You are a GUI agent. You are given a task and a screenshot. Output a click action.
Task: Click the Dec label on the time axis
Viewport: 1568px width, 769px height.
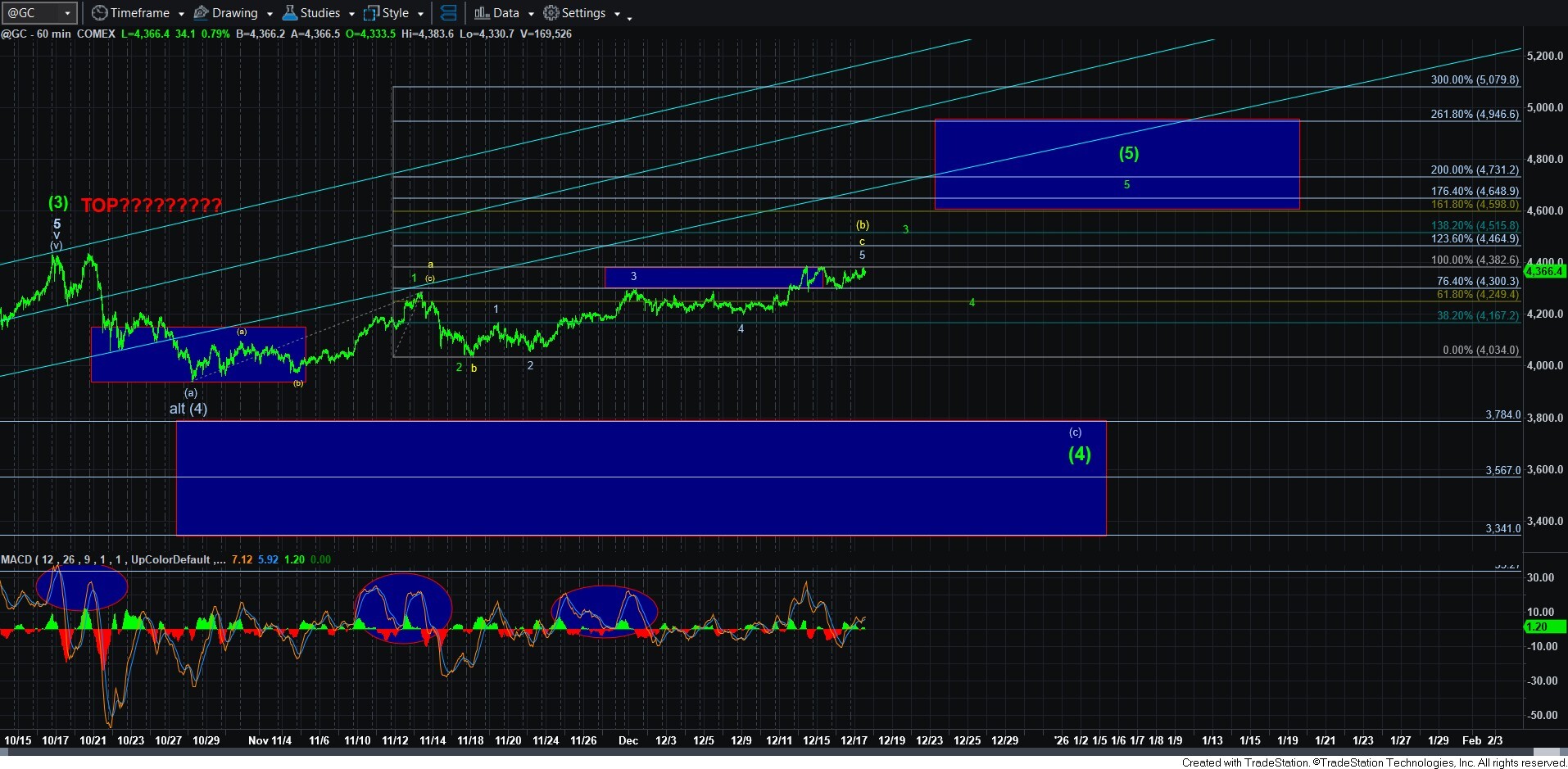pyautogui.click(x=628, y=740)
